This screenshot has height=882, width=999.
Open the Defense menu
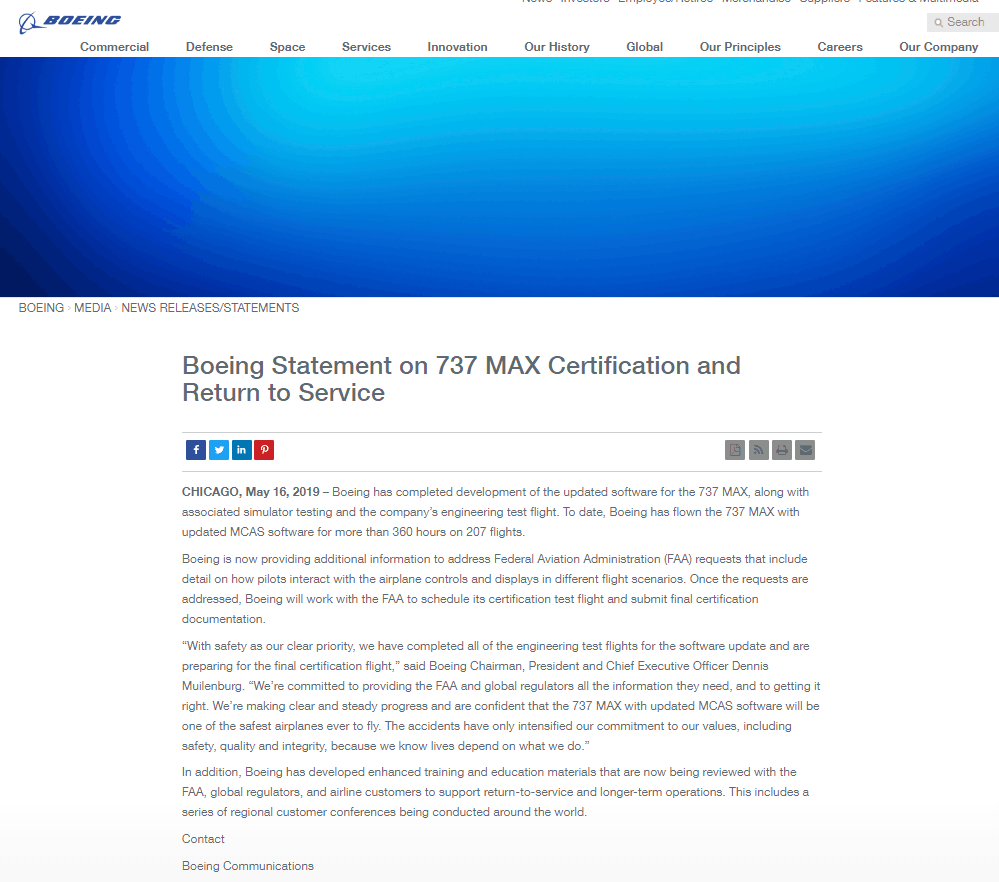[209, 47]
